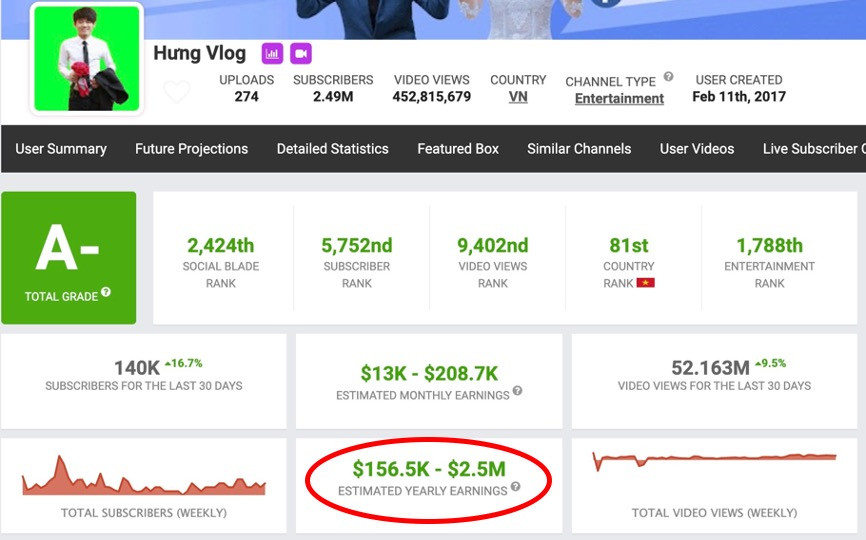Click the purple video camera icon
This screenshot has width=866, height=540.
301,54
